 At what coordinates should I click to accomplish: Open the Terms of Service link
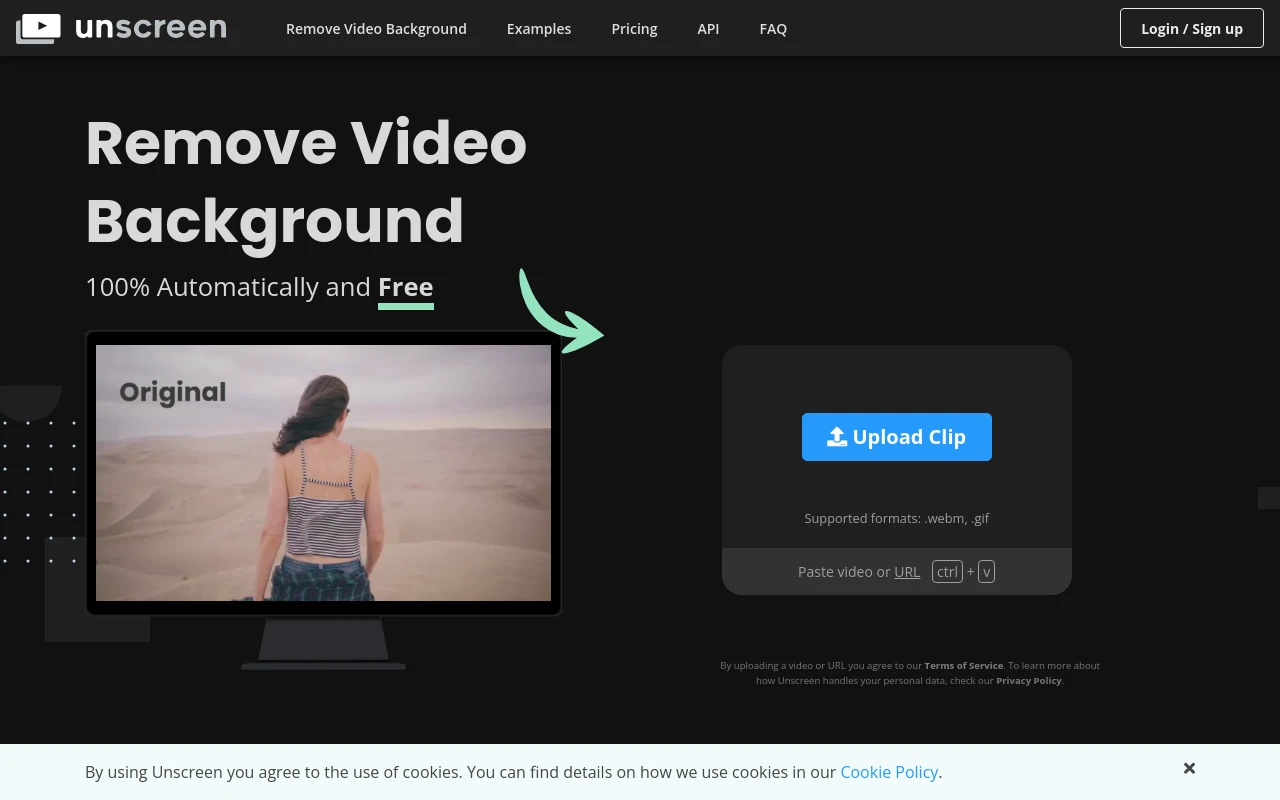tap(963, 665)
